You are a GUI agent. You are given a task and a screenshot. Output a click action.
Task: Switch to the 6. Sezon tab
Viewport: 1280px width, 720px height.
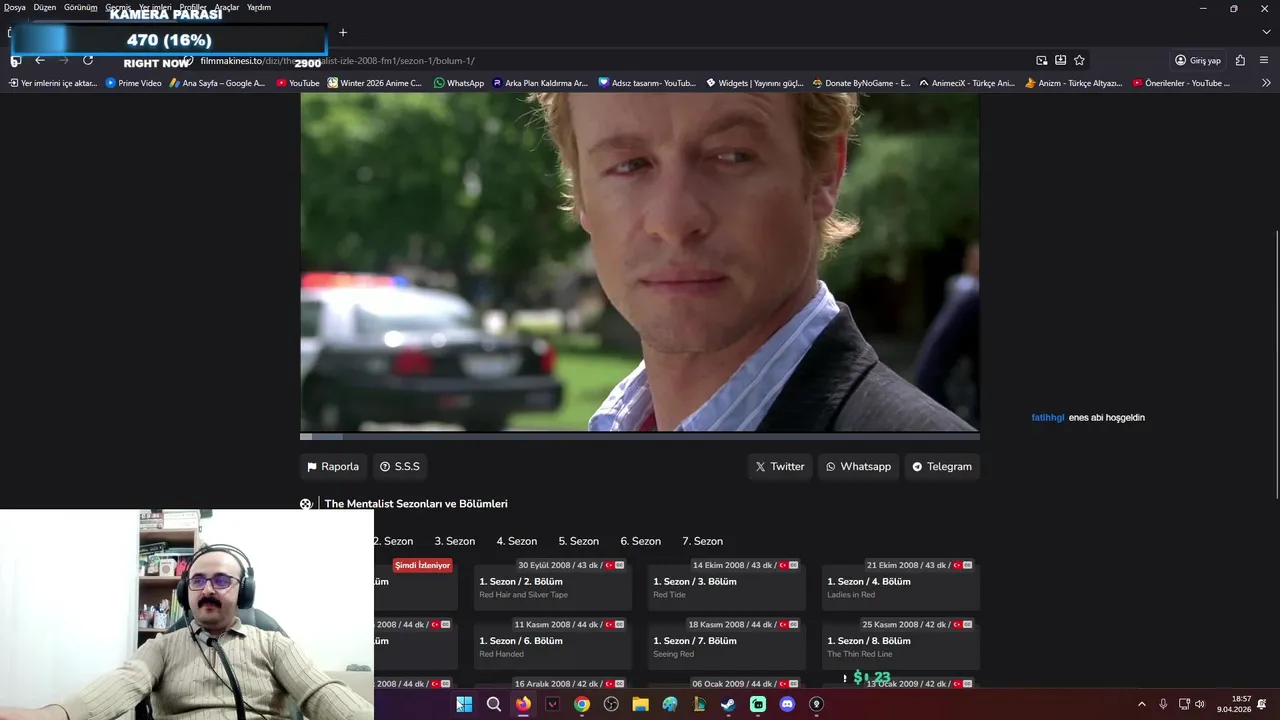[640, 541]
